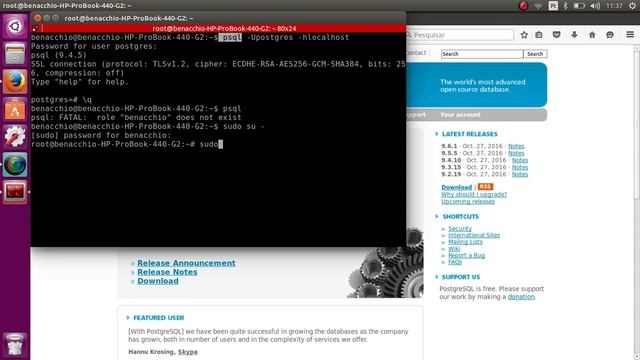
Task: Open Report a Bug shortcut link
Action: click(x=466, y=255)
